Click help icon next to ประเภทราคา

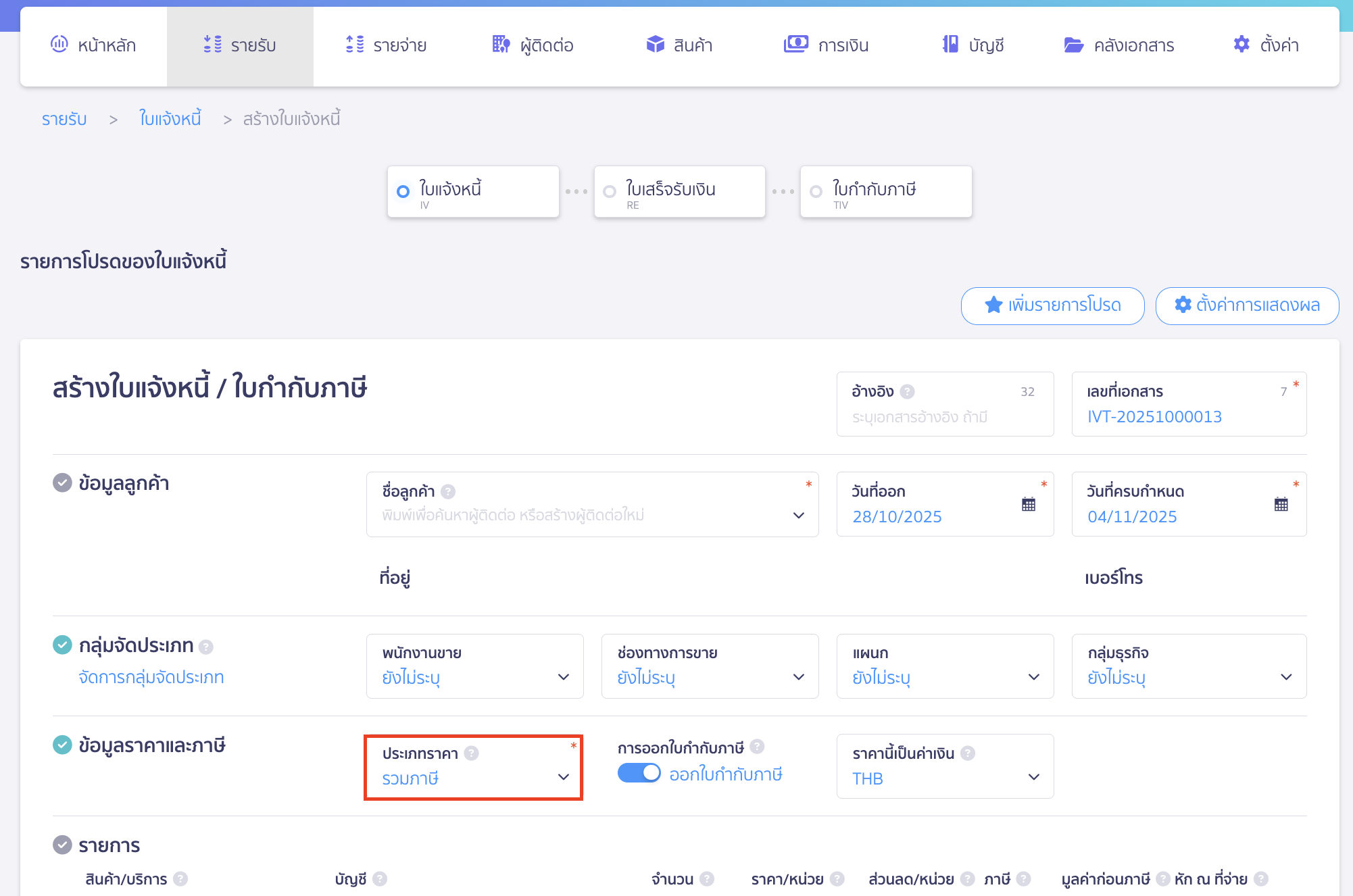pyautogui.click(x=472, y=753)
